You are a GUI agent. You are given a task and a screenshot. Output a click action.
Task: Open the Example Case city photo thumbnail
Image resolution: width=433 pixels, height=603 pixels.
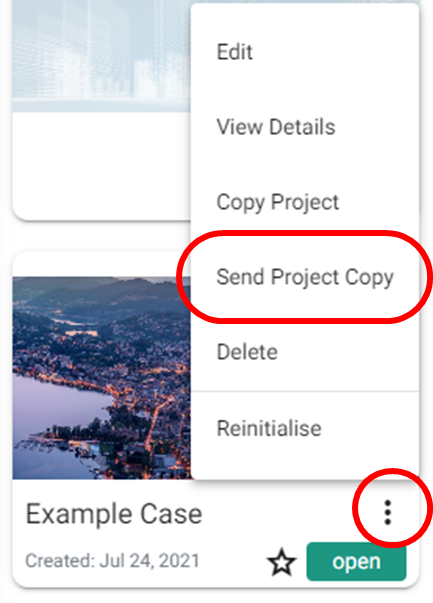(x=102, y=378)
